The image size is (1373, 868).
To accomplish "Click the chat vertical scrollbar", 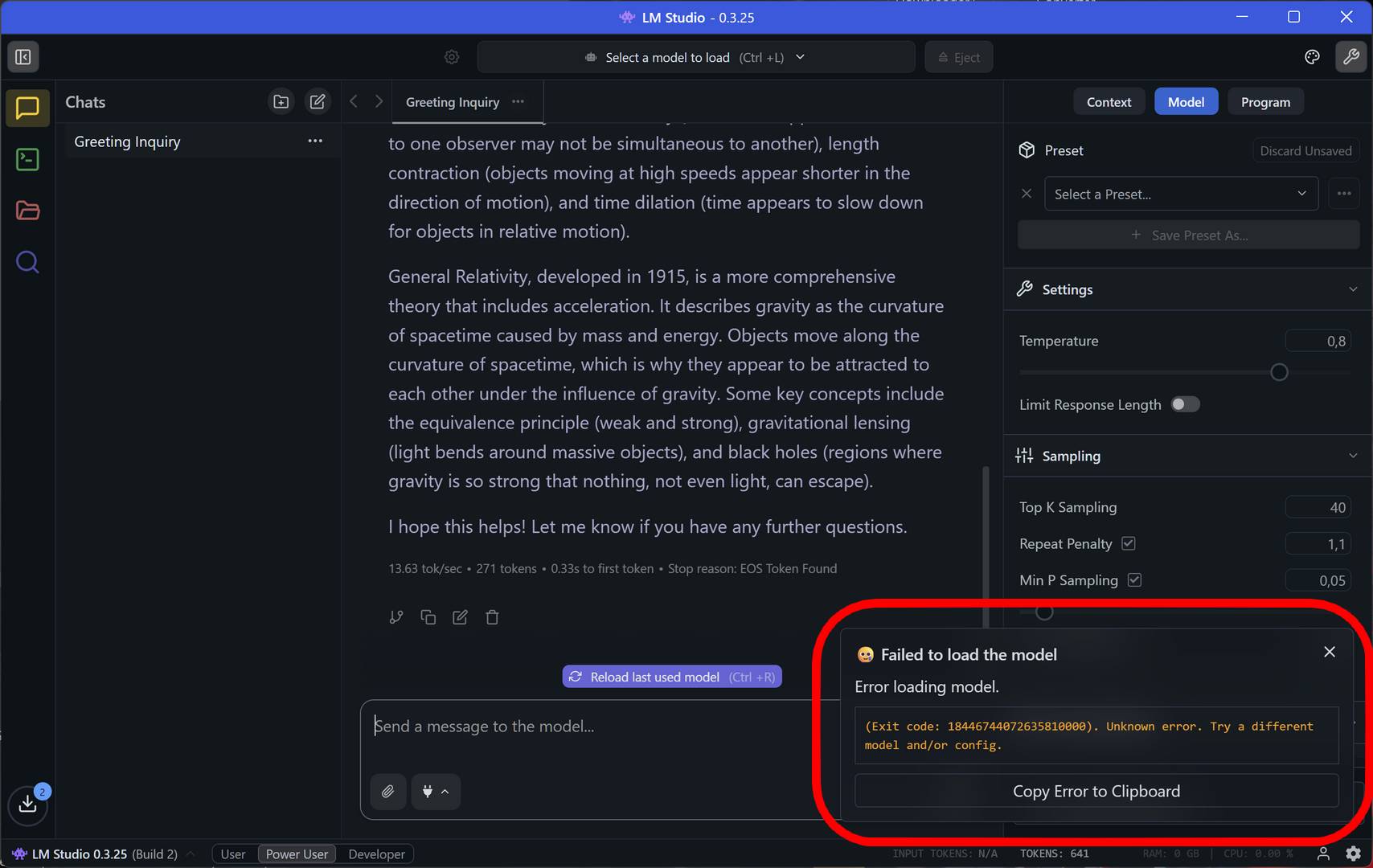I will [986, 547].
